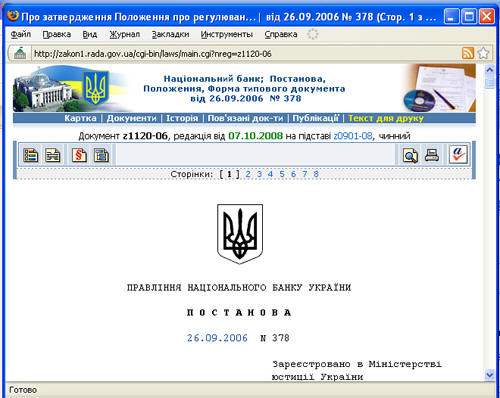Click the site identity icon beside URL
The height and width of the screenshot is (398, 500).
[20, 53]
